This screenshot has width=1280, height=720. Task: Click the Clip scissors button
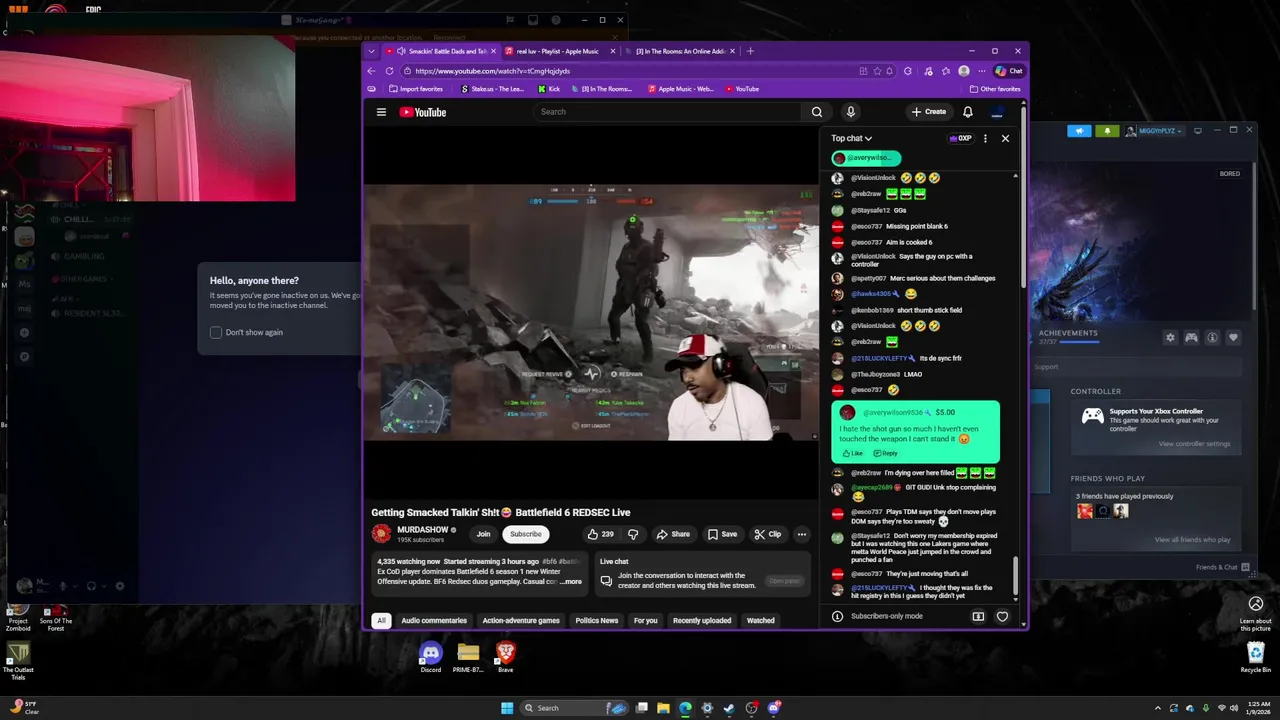768,534
